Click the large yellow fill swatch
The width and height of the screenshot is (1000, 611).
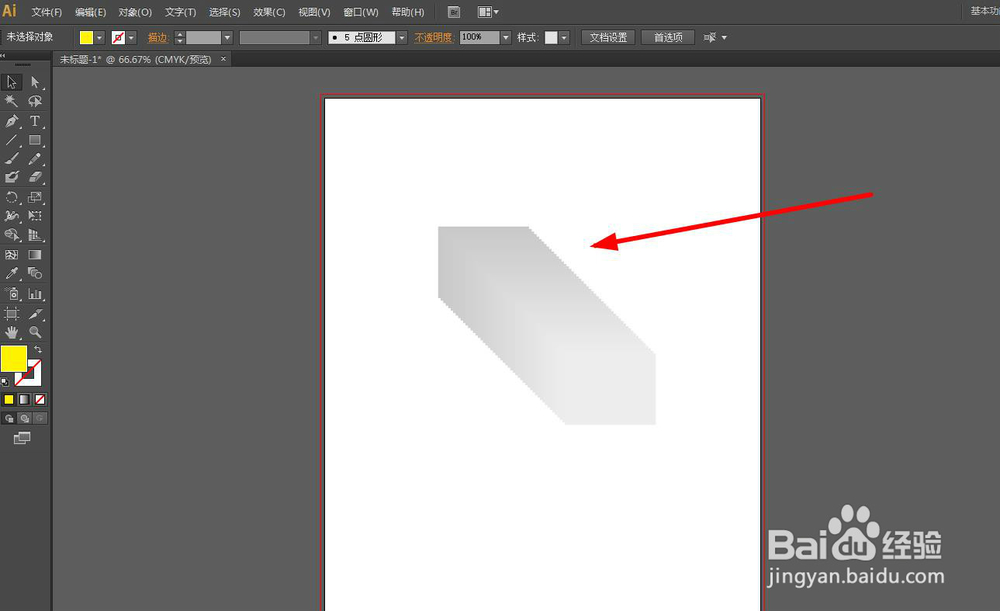tap(13, 358)
